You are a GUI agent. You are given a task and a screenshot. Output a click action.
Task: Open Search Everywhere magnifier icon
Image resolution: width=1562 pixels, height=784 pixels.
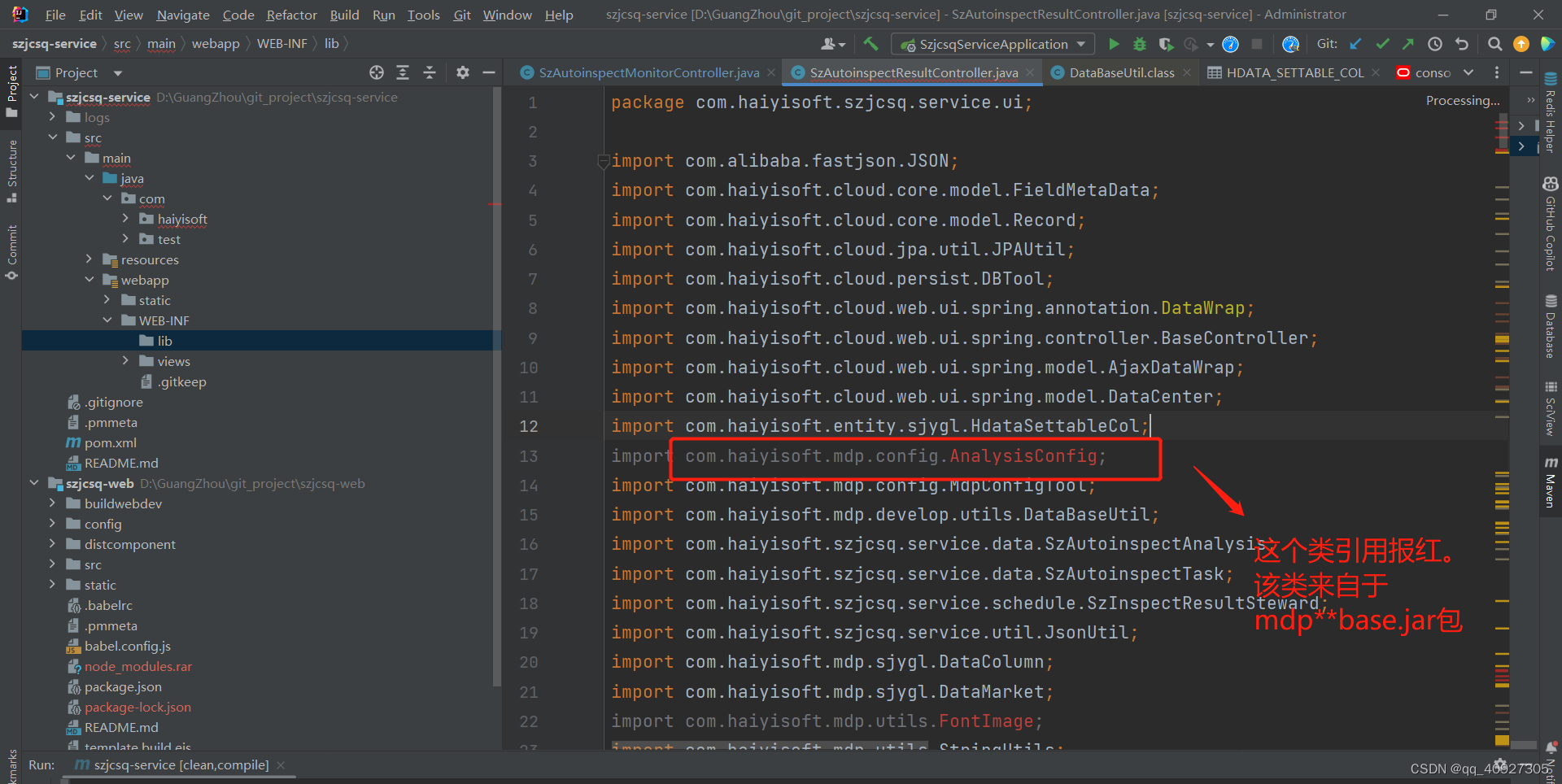pos(1494,44)
